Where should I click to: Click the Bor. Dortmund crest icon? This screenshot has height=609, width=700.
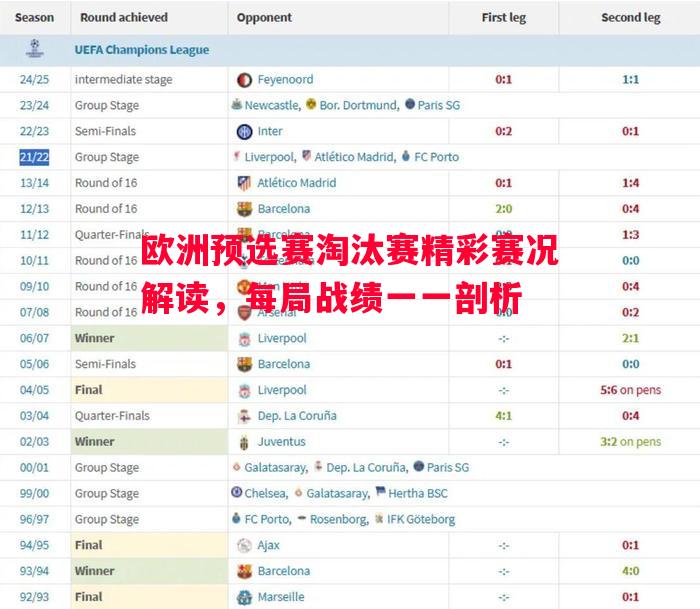point(311,104)
